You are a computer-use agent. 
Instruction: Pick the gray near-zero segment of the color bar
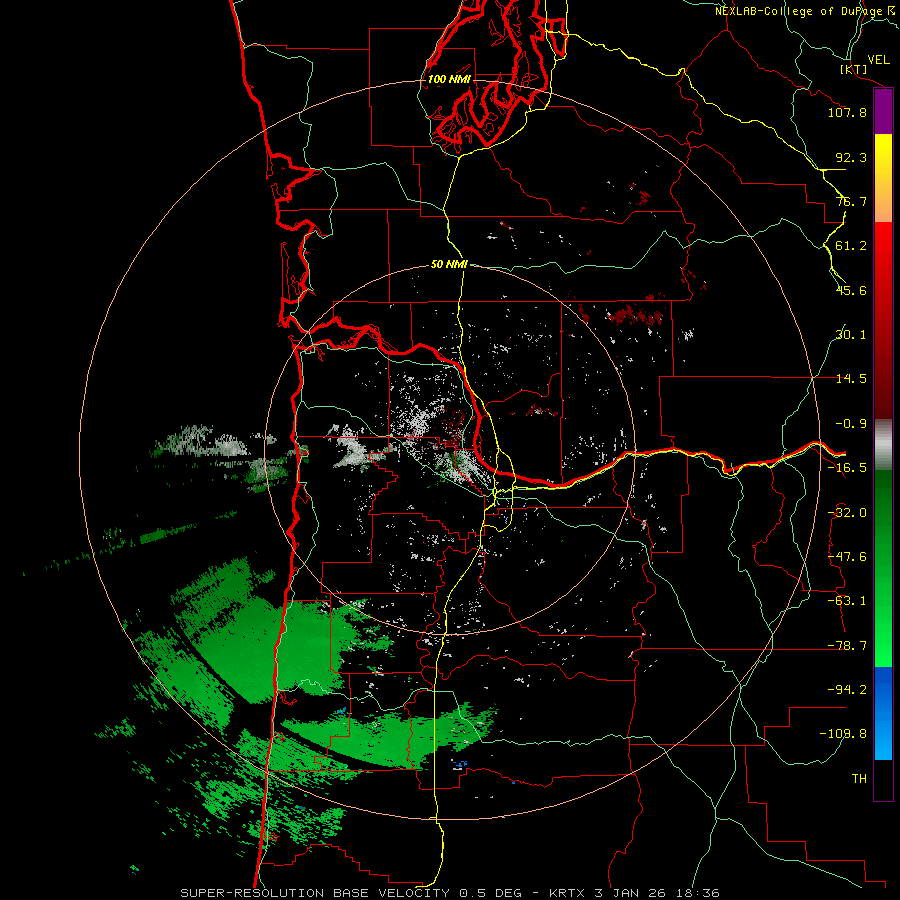883,445
